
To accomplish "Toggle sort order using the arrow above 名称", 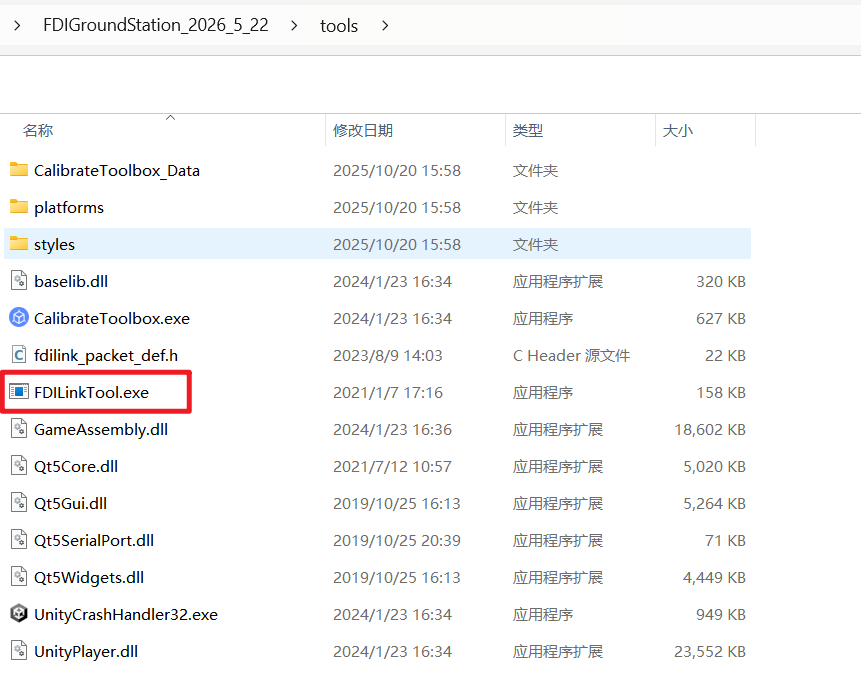I will (x=171, y=117).
